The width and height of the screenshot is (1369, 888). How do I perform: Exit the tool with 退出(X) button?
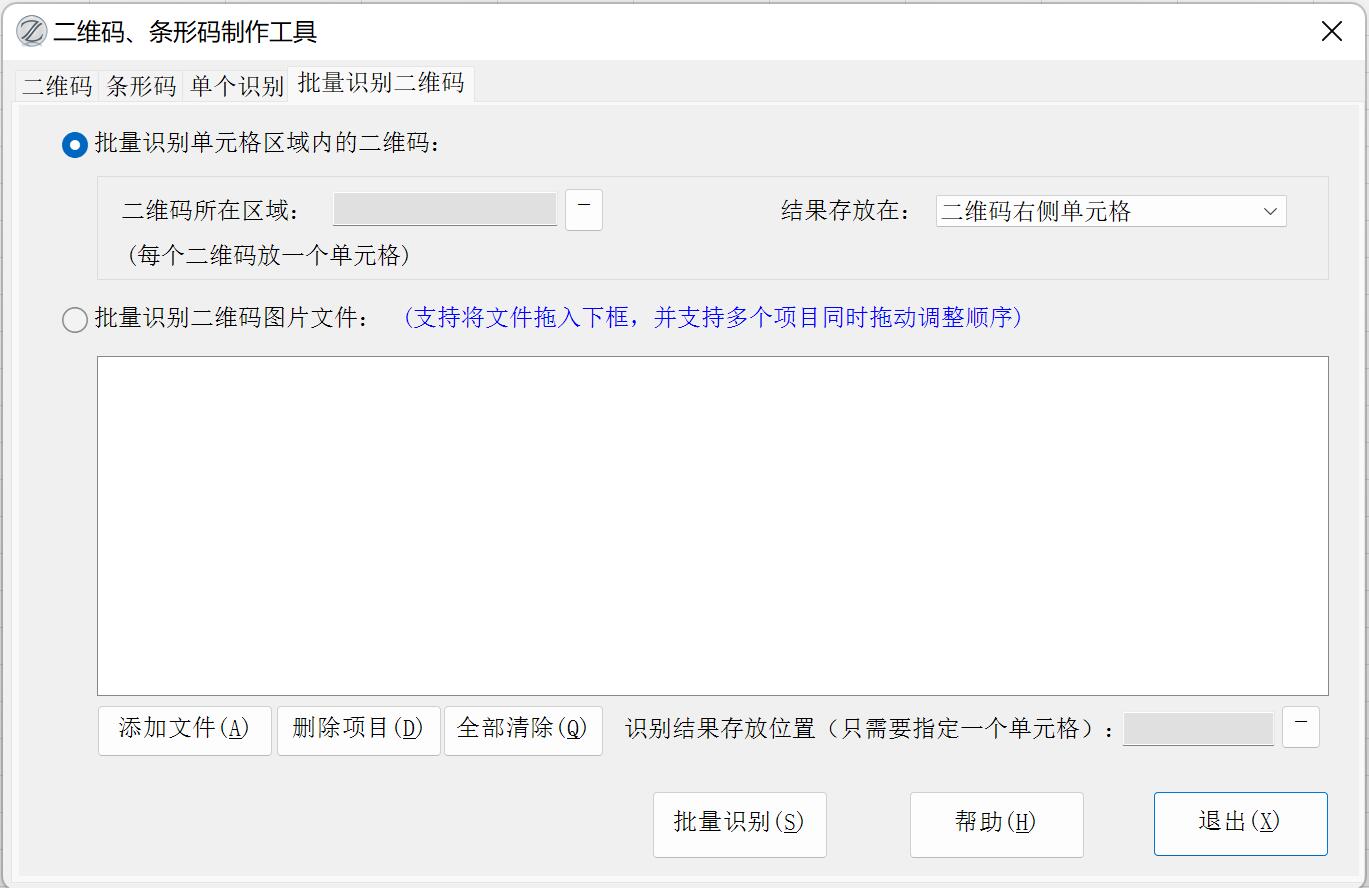1240,823
